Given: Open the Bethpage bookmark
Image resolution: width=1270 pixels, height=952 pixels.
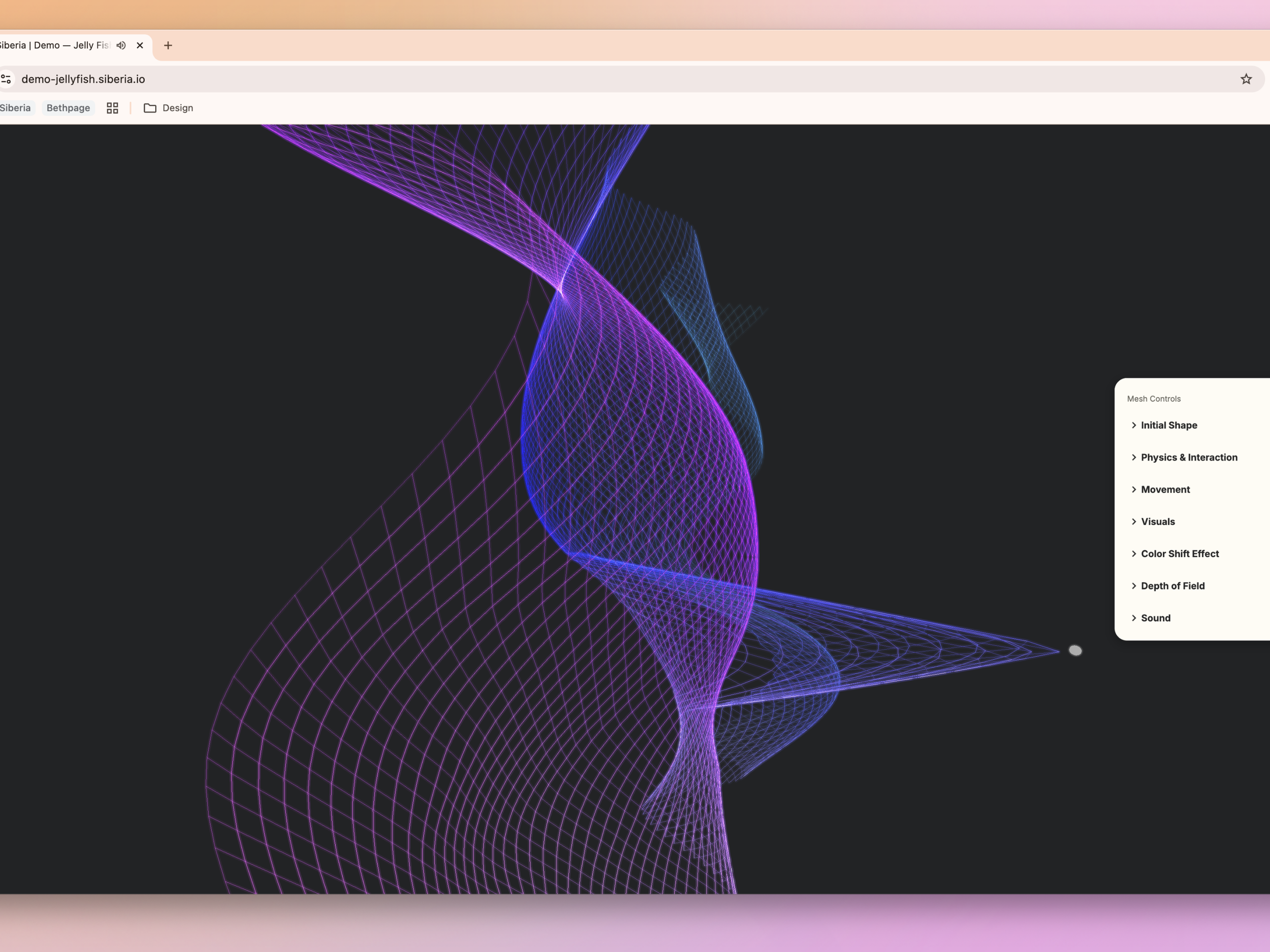Looking at the screenshot, I should pos(68,108).
